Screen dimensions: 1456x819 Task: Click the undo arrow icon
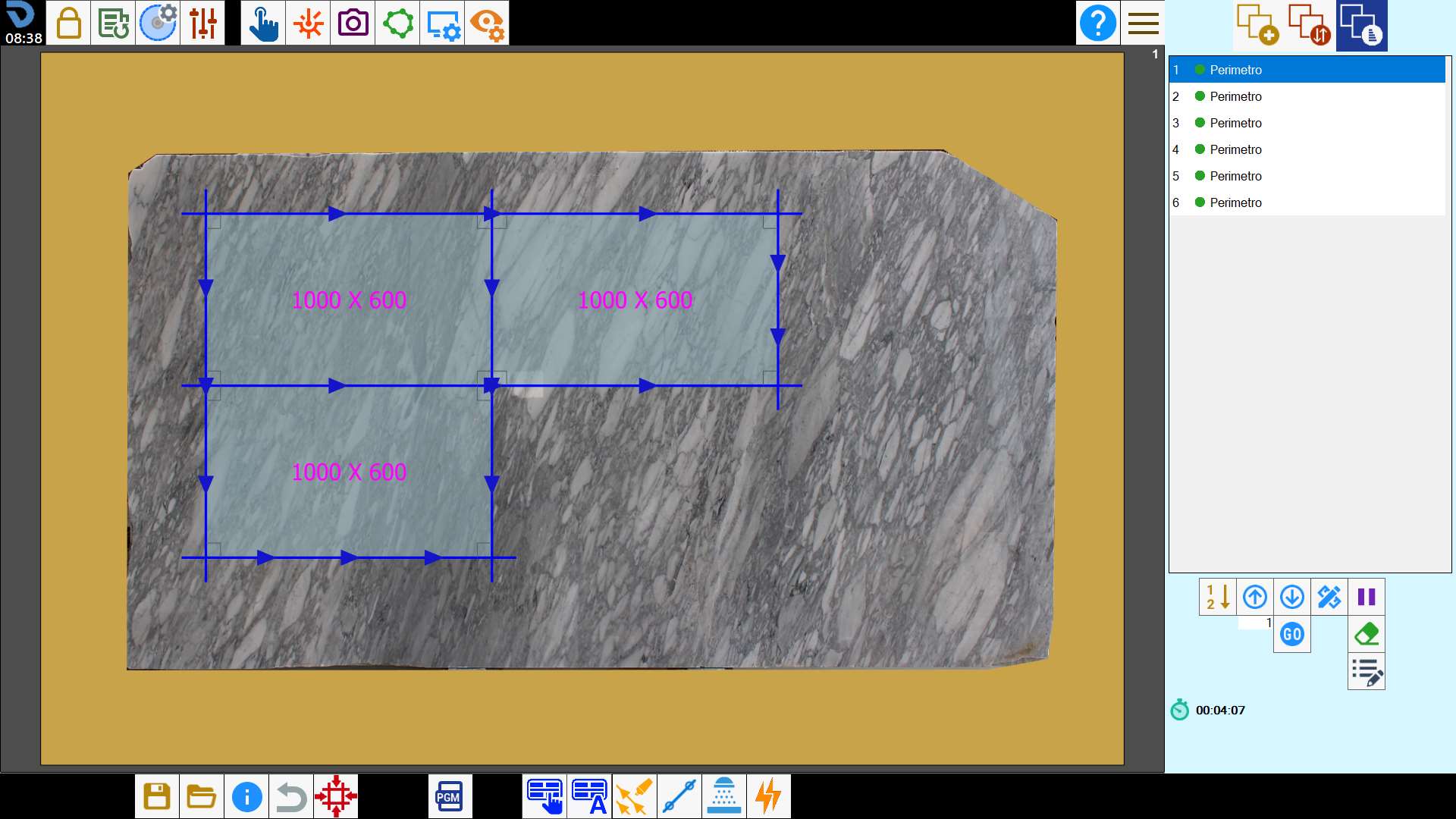tap(291, 796)
